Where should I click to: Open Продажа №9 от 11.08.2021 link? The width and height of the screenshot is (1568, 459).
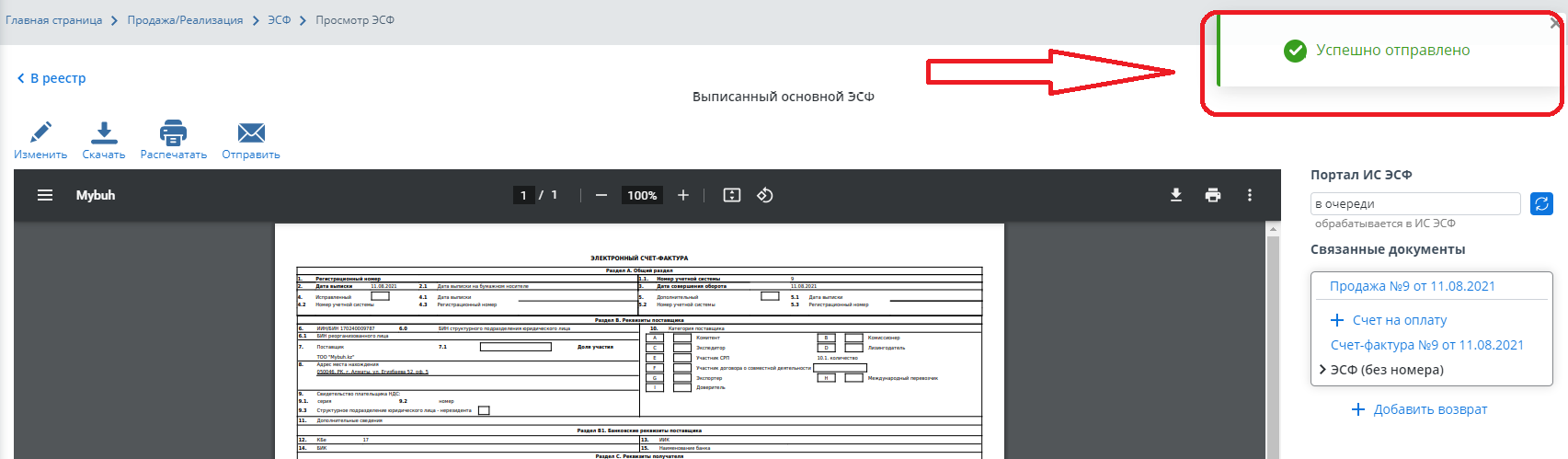(1412, 286)
